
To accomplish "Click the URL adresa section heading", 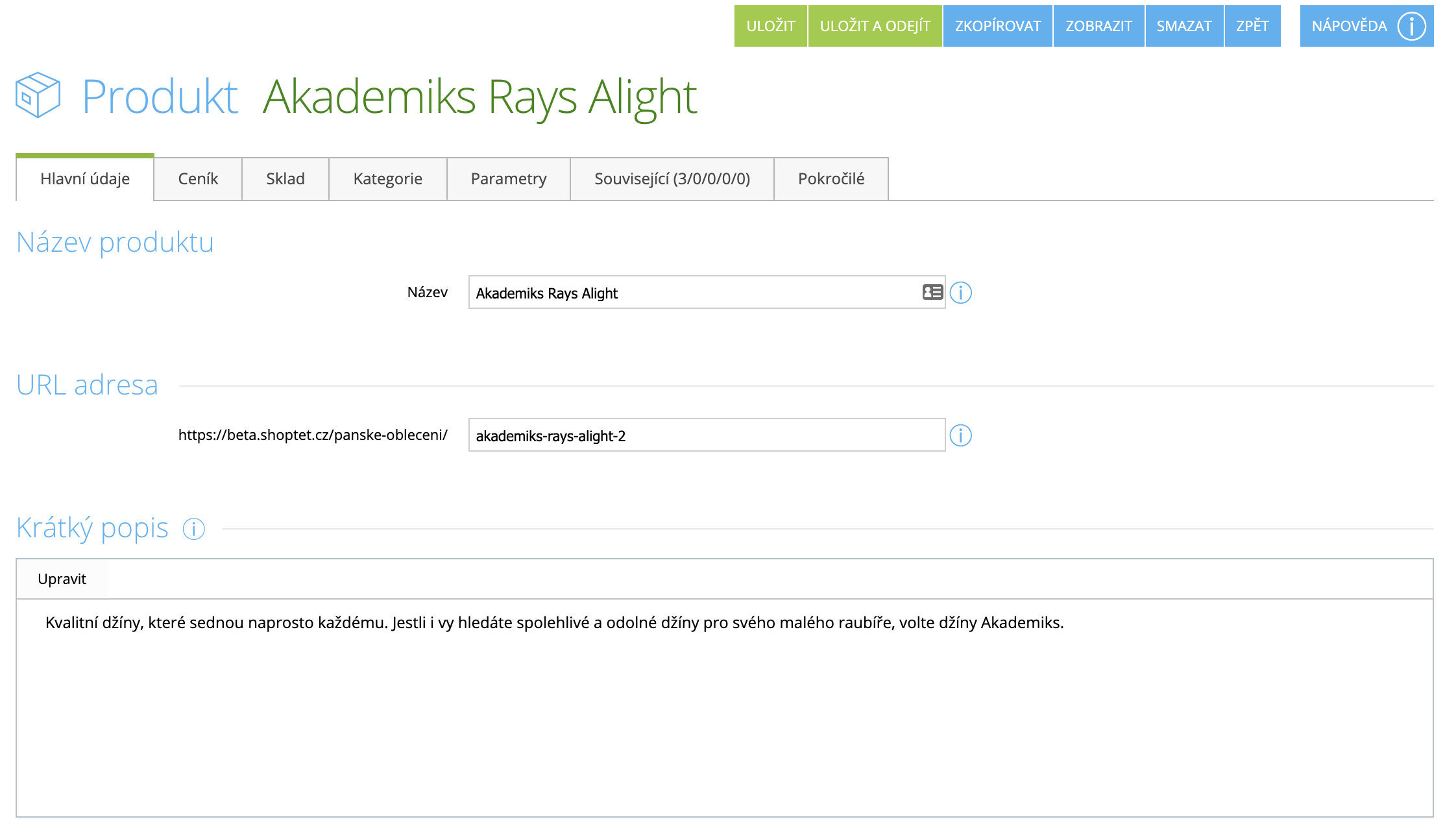I will pyautogui.click(x=87, y=385).
